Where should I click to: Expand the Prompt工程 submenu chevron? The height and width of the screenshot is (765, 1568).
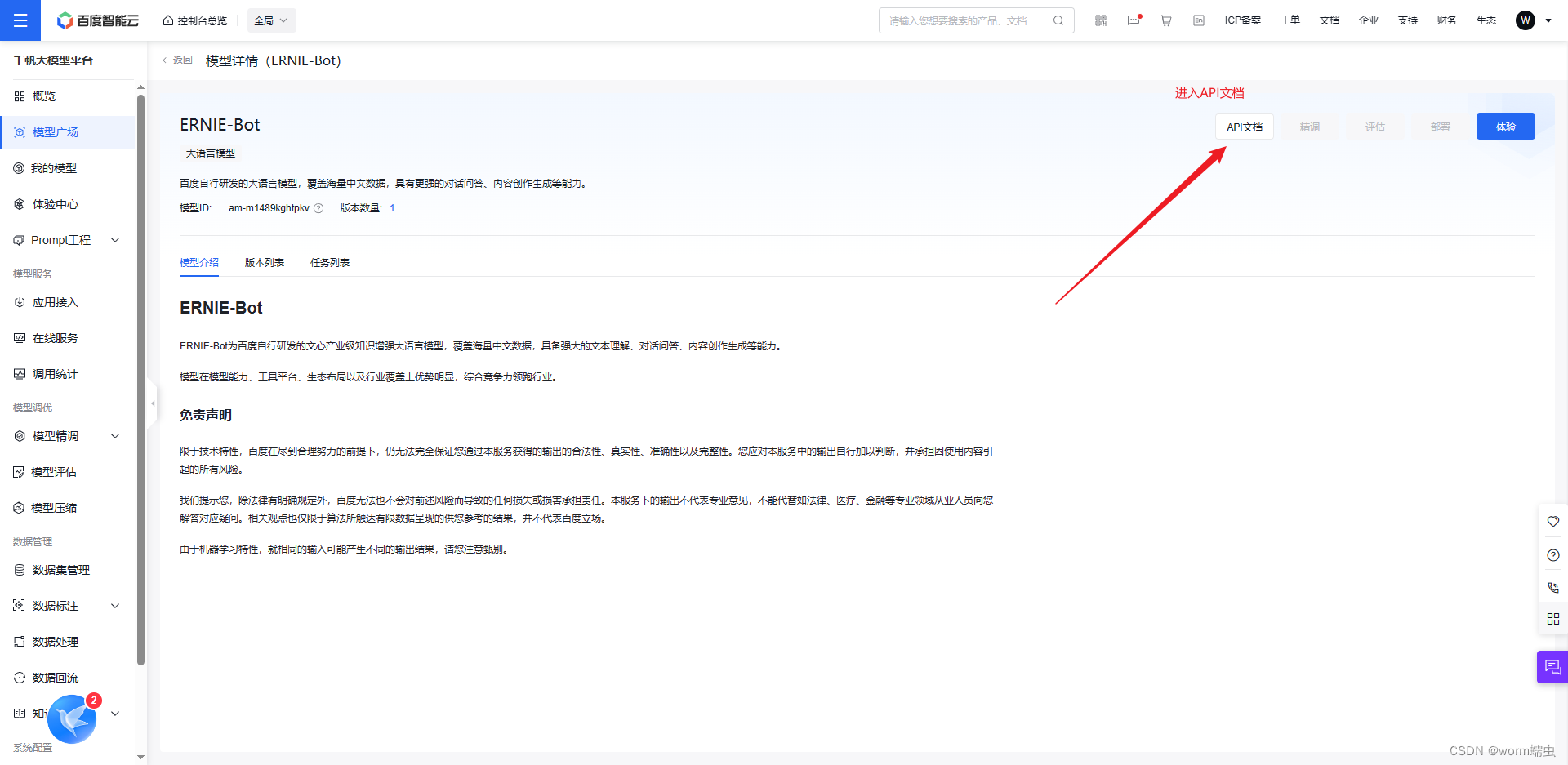115,240
